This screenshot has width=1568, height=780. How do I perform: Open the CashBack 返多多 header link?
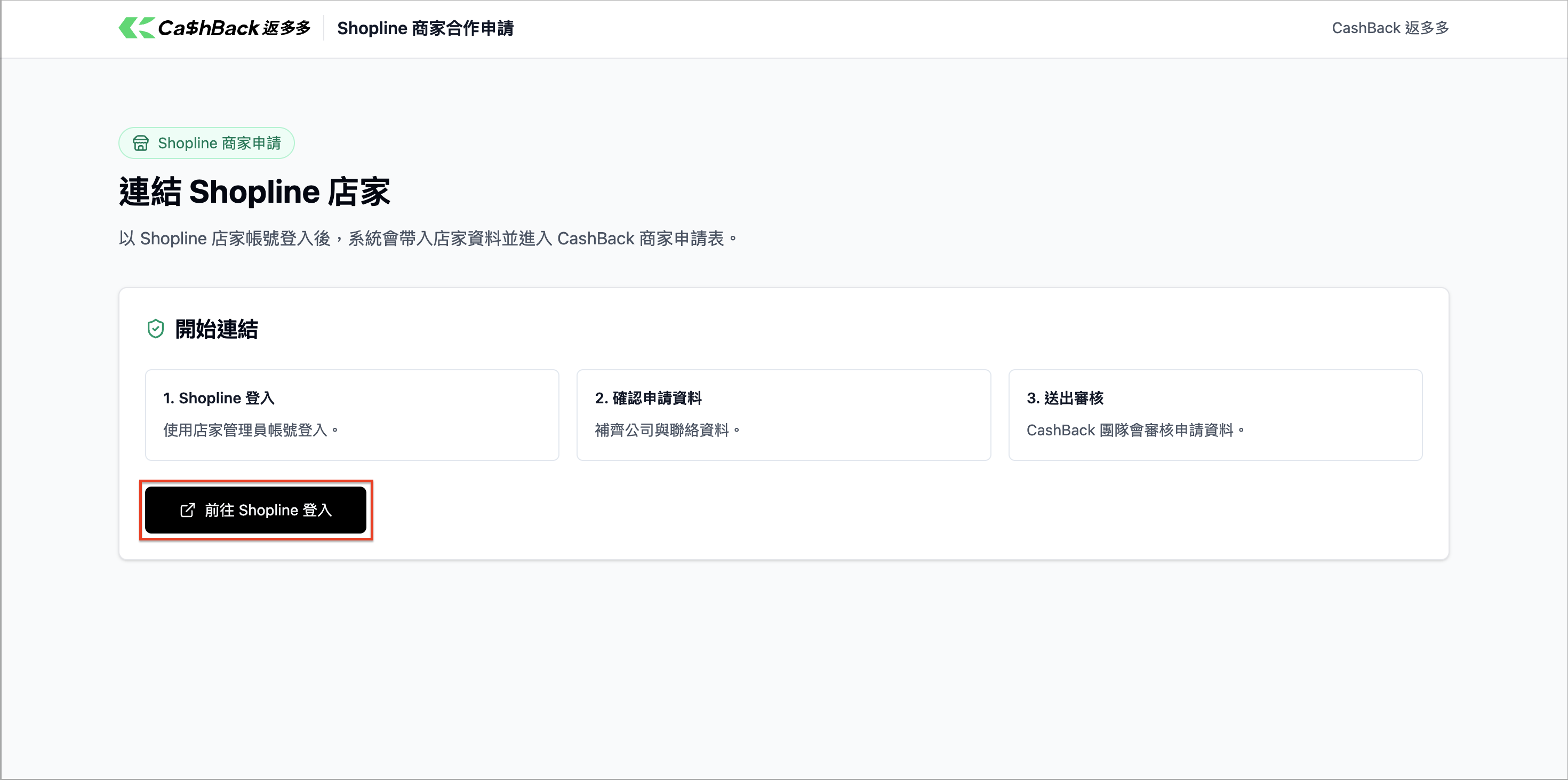[x=1390, y=28]
